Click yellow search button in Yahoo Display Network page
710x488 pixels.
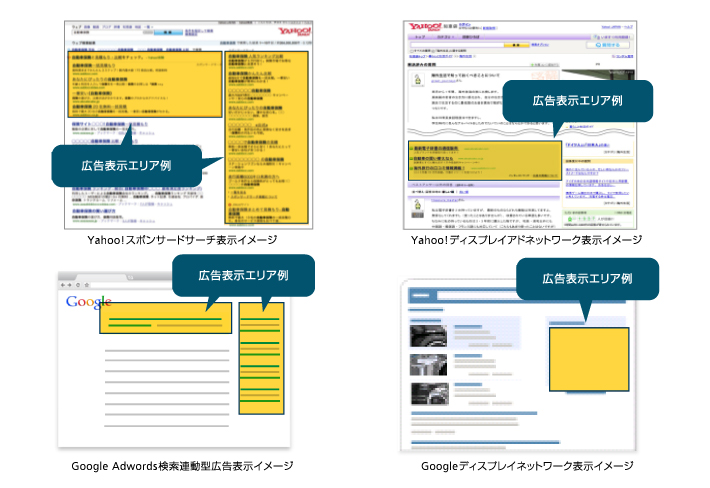click(516, 45)
